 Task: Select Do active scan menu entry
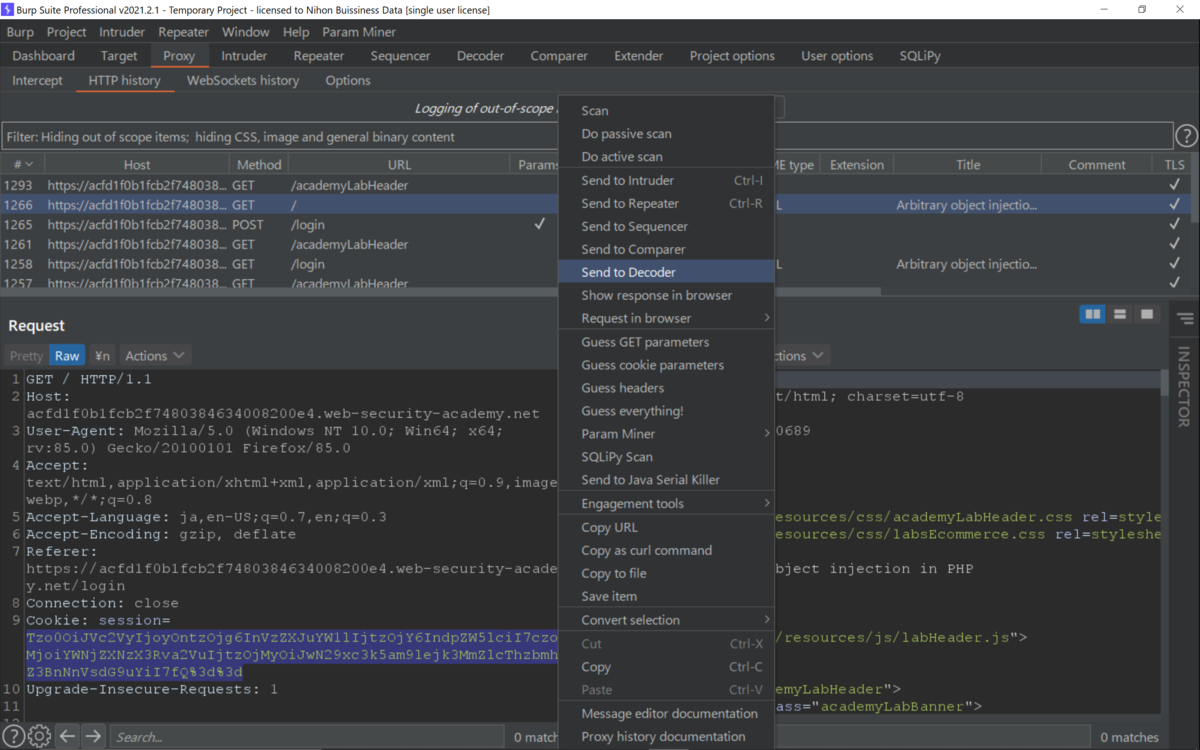tap(667, 156)
